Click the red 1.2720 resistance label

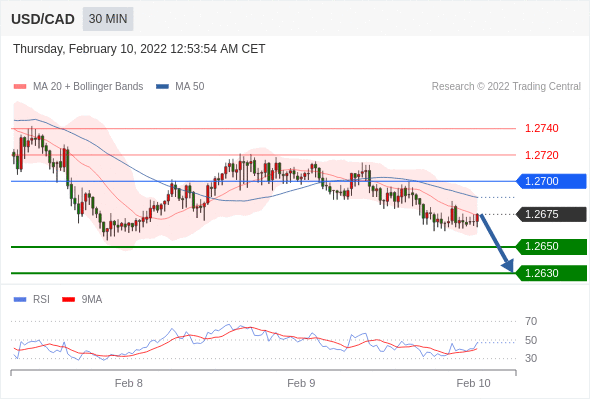pyautogui.click(x=541, y=155)
